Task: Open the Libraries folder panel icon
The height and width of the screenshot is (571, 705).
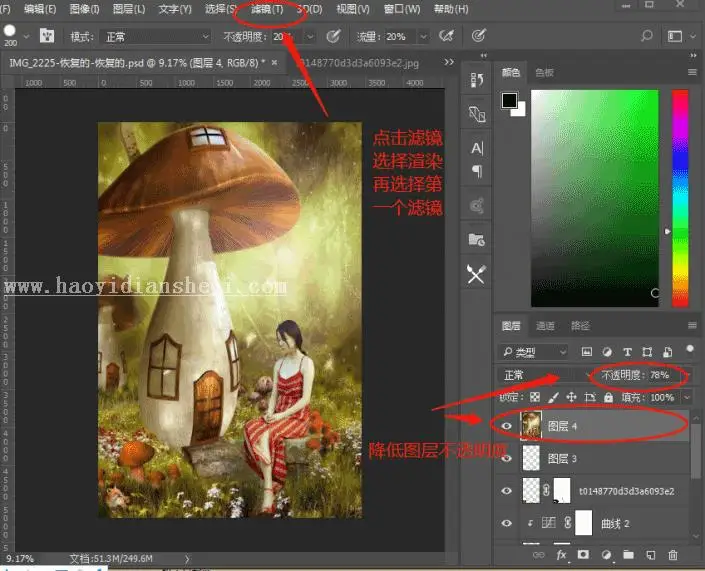Action: click(x=477, y=239)
